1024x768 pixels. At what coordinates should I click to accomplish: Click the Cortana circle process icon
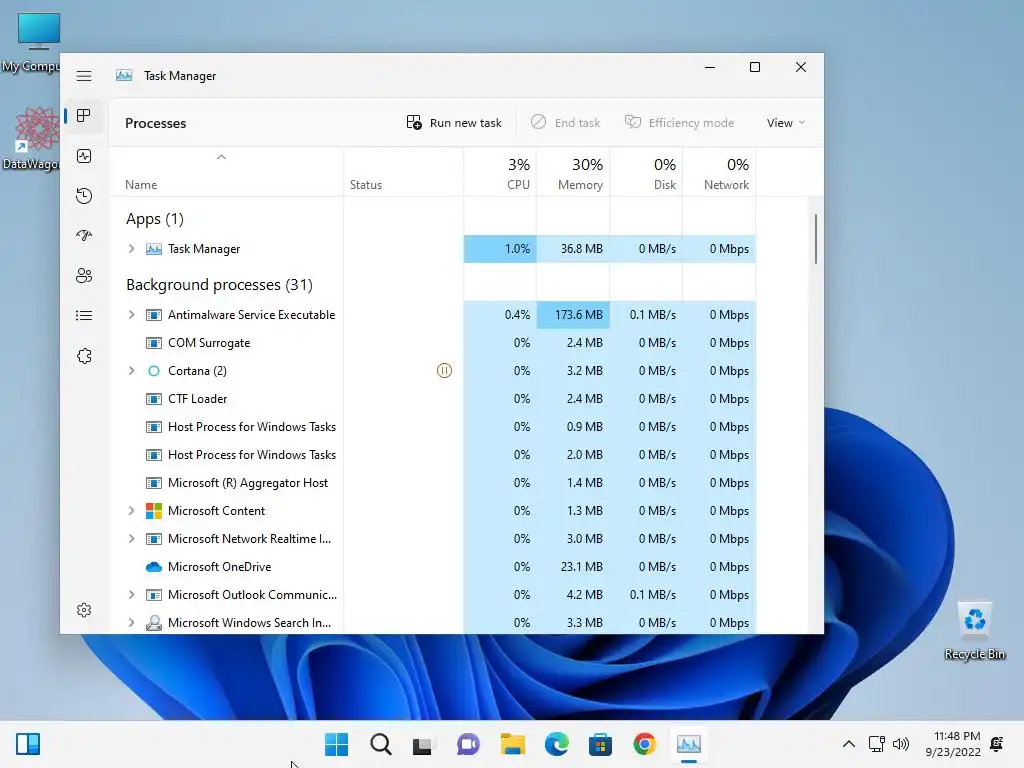pyautogui.click(x=153, y=371)
